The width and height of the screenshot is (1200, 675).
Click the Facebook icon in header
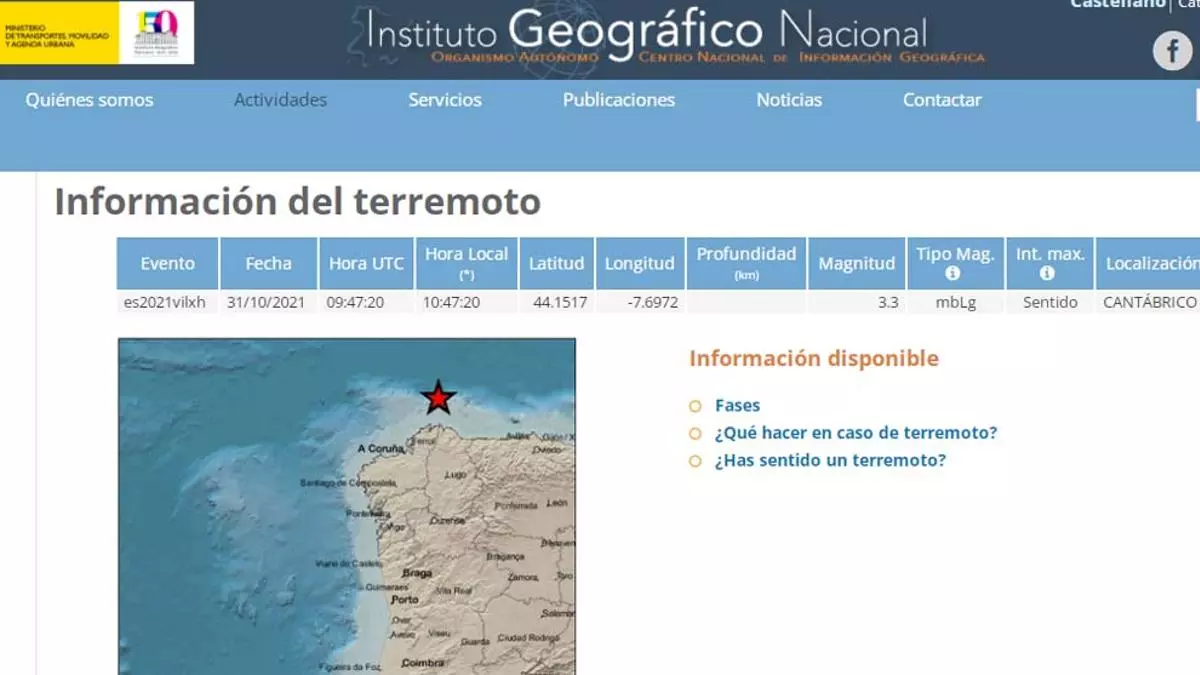tap(1172, 50)
